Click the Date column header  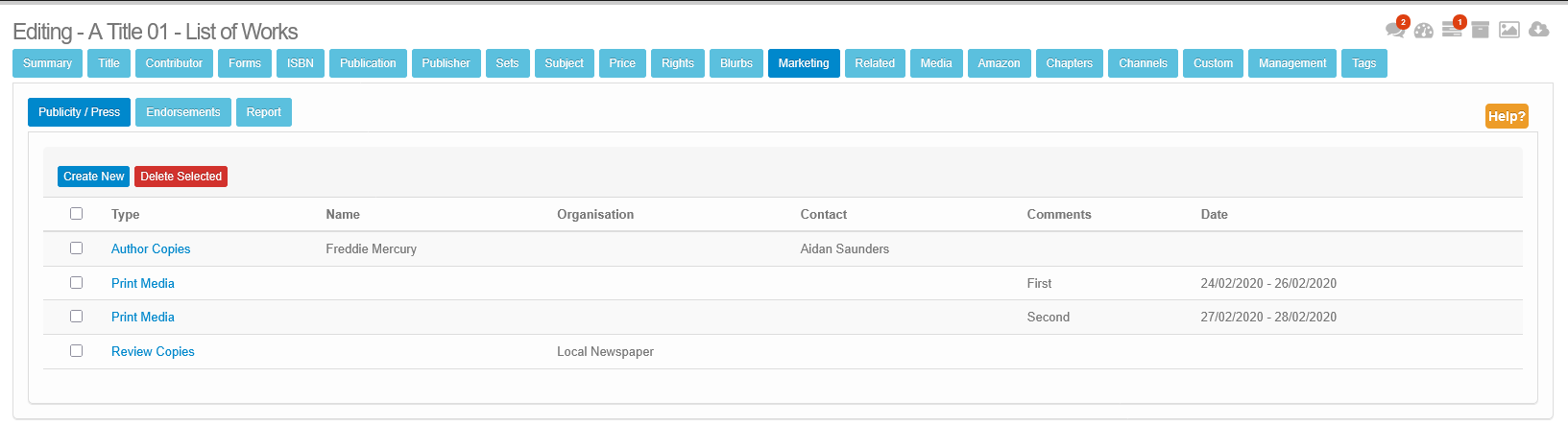(x=1214, y=214)
